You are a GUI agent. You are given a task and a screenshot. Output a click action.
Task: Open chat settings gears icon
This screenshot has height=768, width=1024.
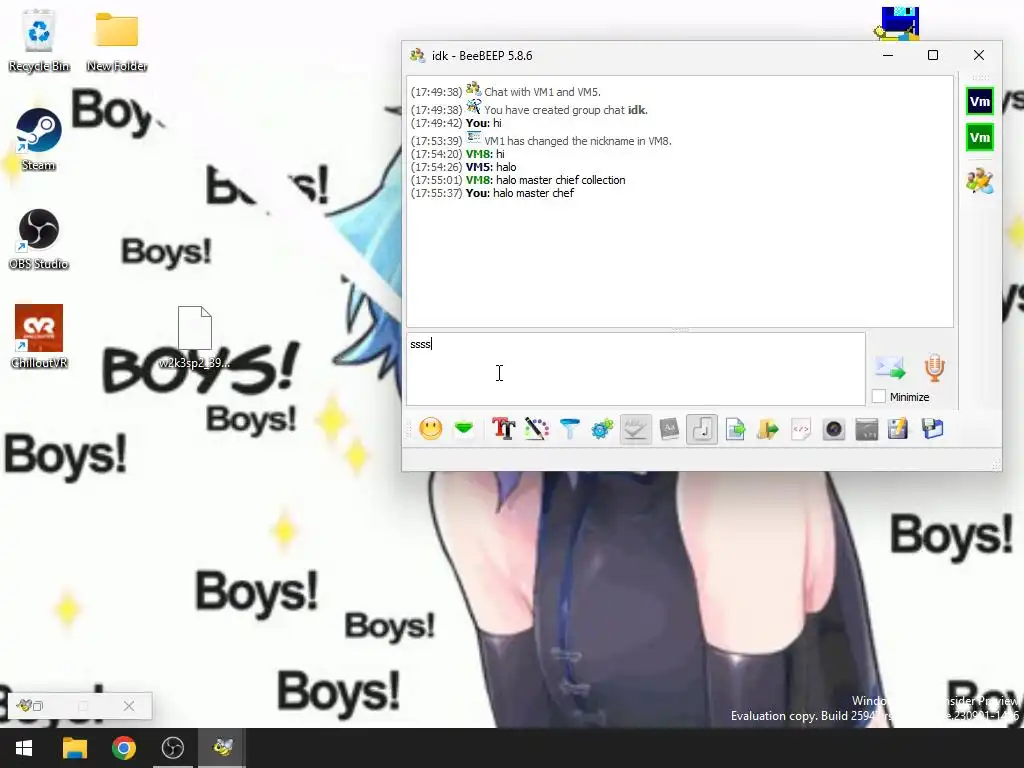click(x=602, y=429)
